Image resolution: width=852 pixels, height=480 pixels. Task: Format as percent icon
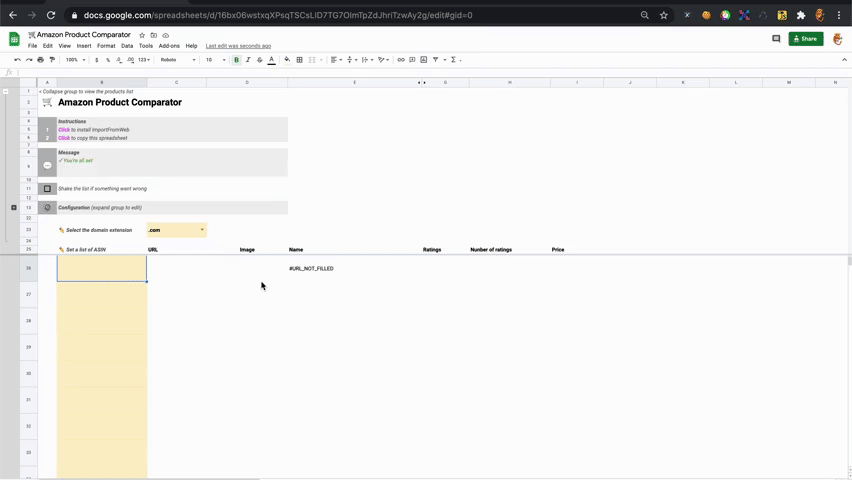pyautogui.click(x=108, y=60)
